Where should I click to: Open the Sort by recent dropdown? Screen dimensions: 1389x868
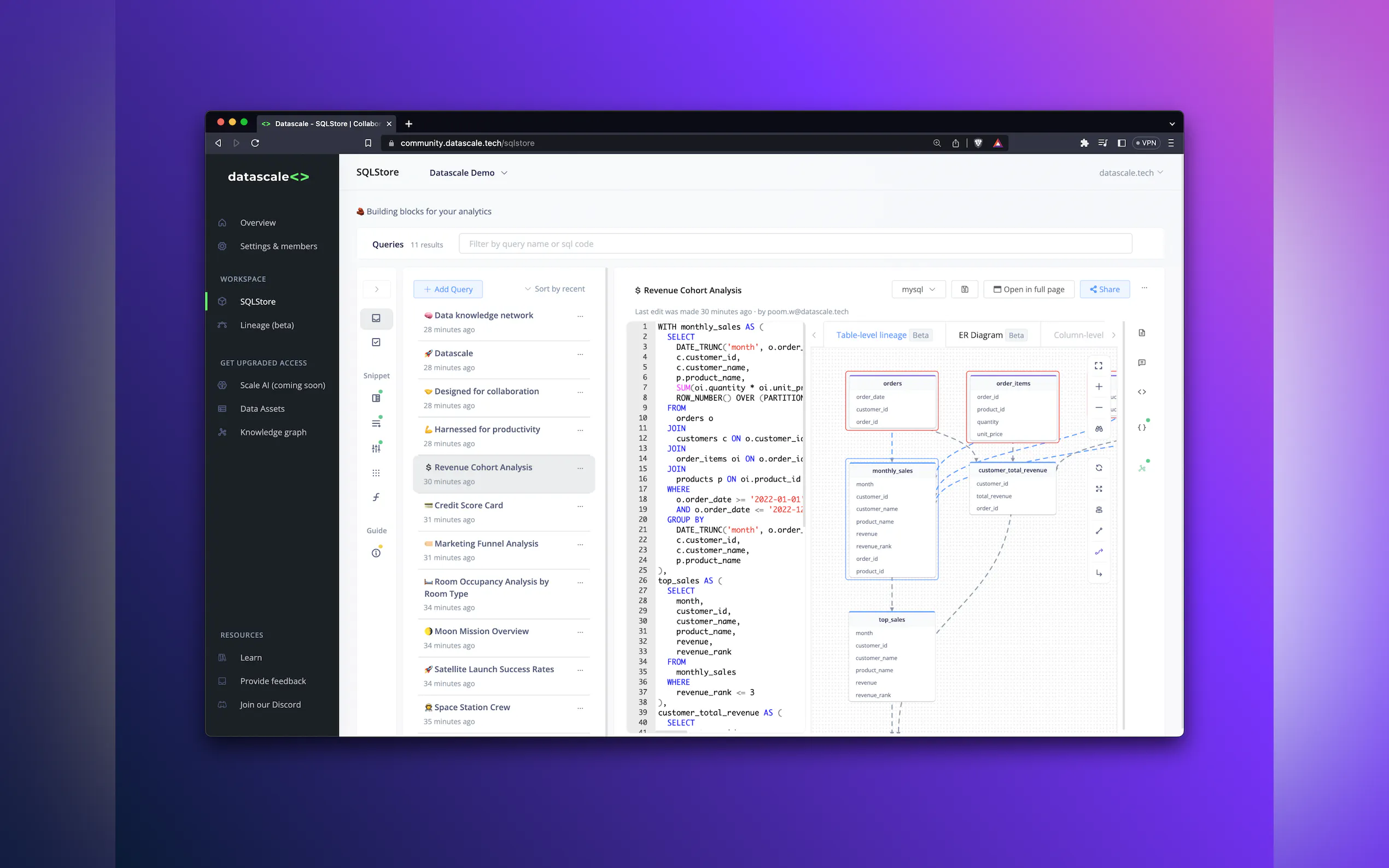coord(555,289)
